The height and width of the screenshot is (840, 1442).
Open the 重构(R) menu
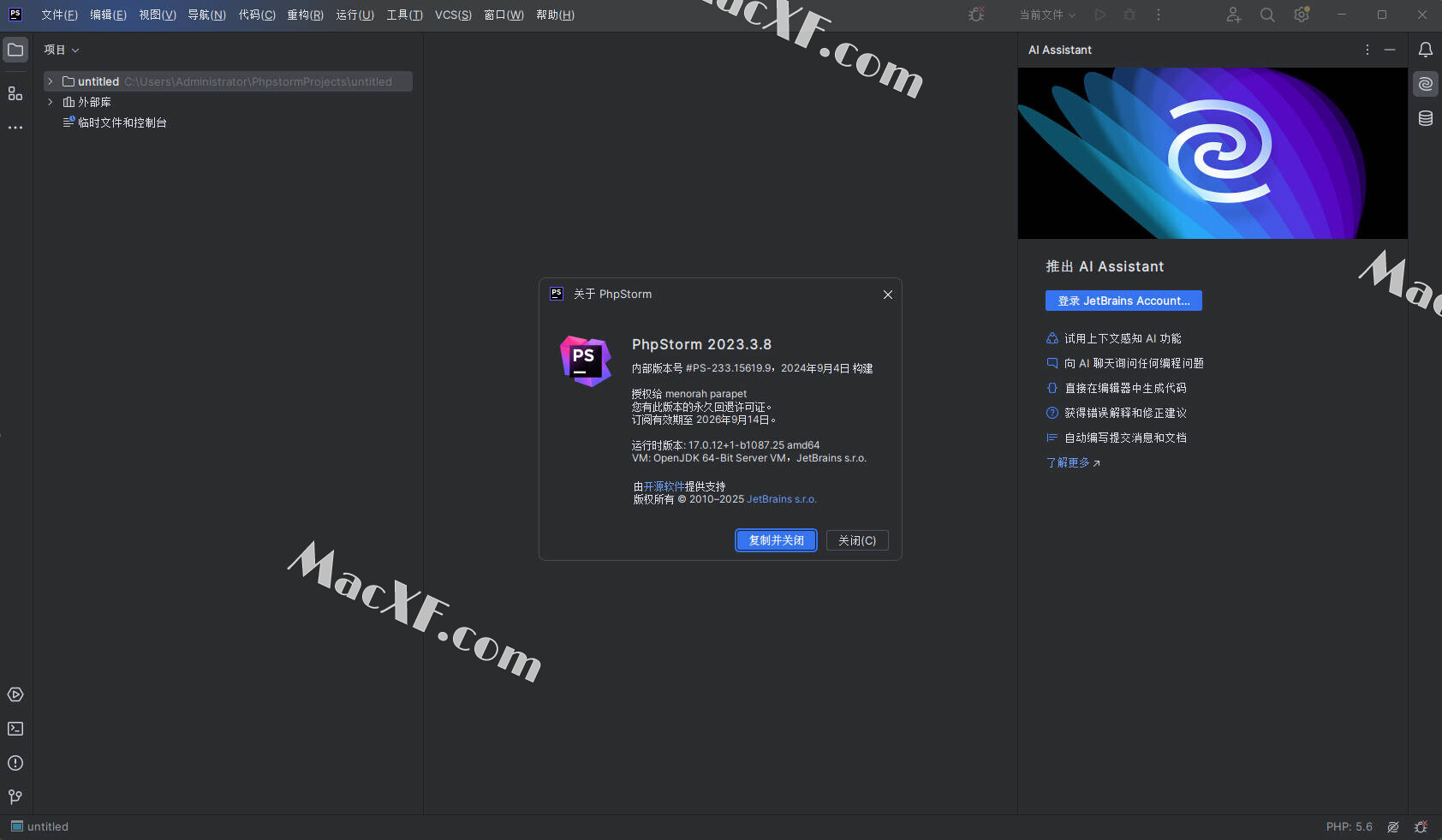(305, 15)
